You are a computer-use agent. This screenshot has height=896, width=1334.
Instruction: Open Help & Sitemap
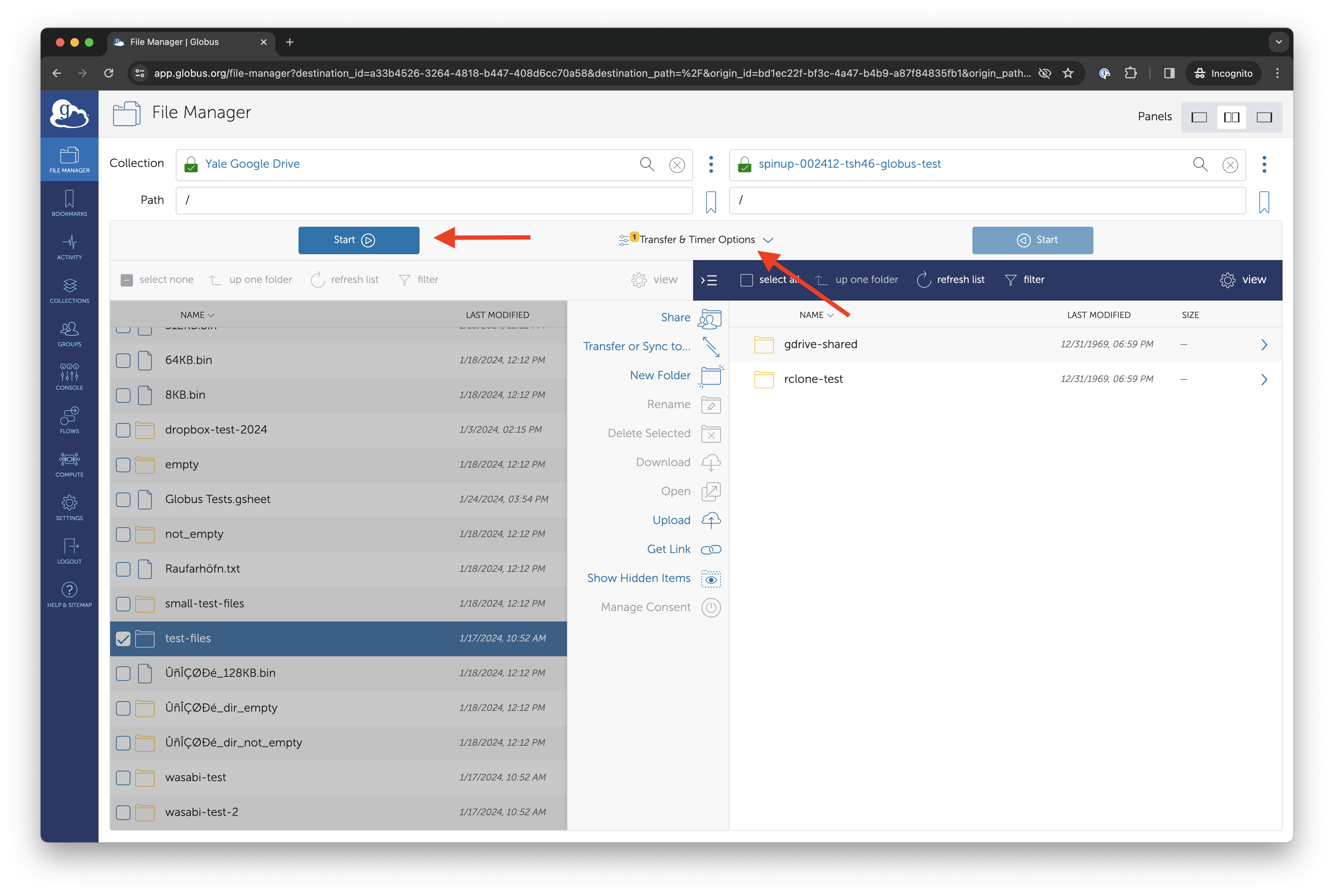pyautogui.click(x=69, y=594)
